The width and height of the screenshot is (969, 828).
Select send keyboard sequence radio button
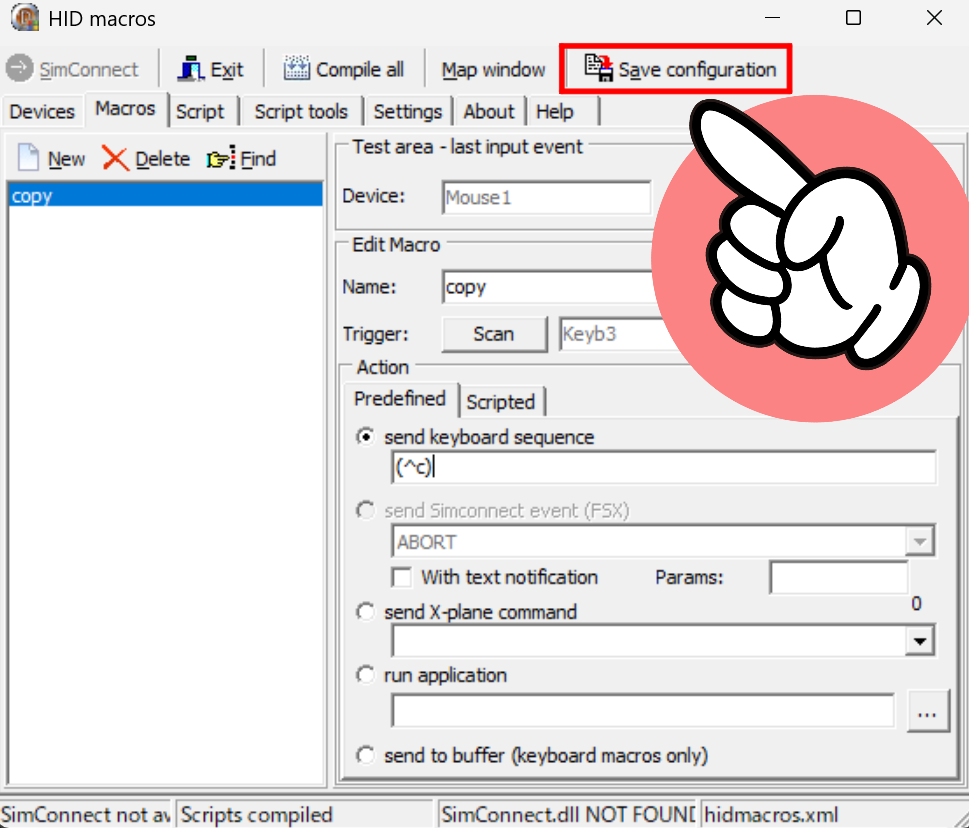pos(366,437)
